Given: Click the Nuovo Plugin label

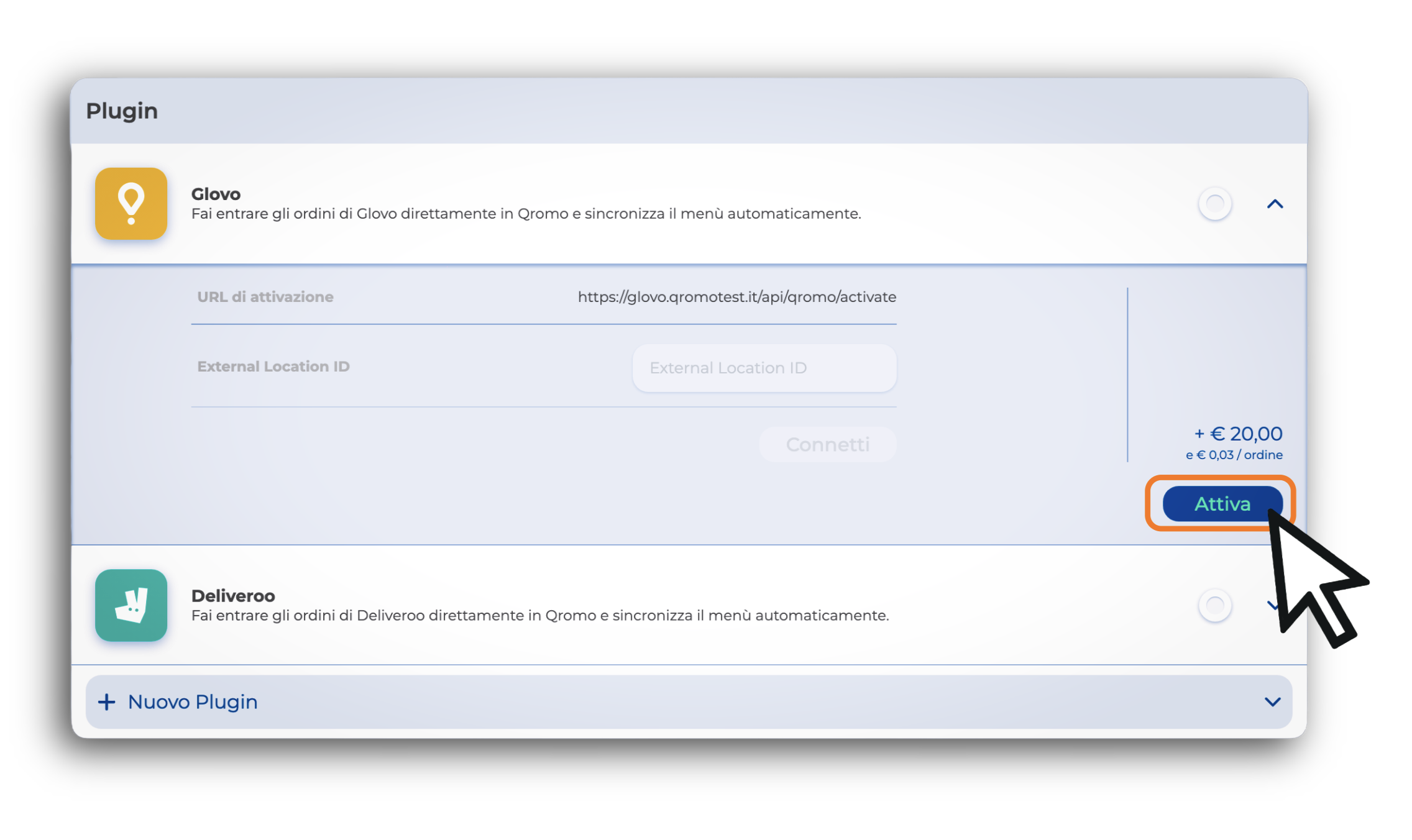Looking at the screenshot, I should click(x=193, y=701).
